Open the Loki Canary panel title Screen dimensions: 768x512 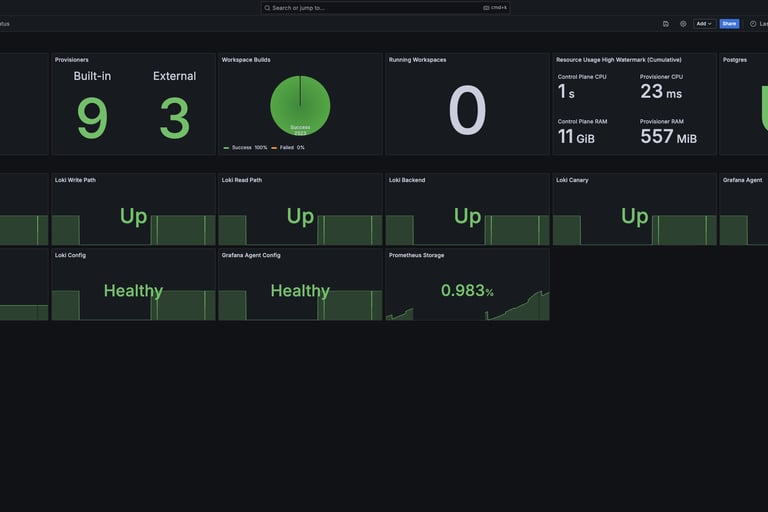pyautogui.click(x=572, y=180)
